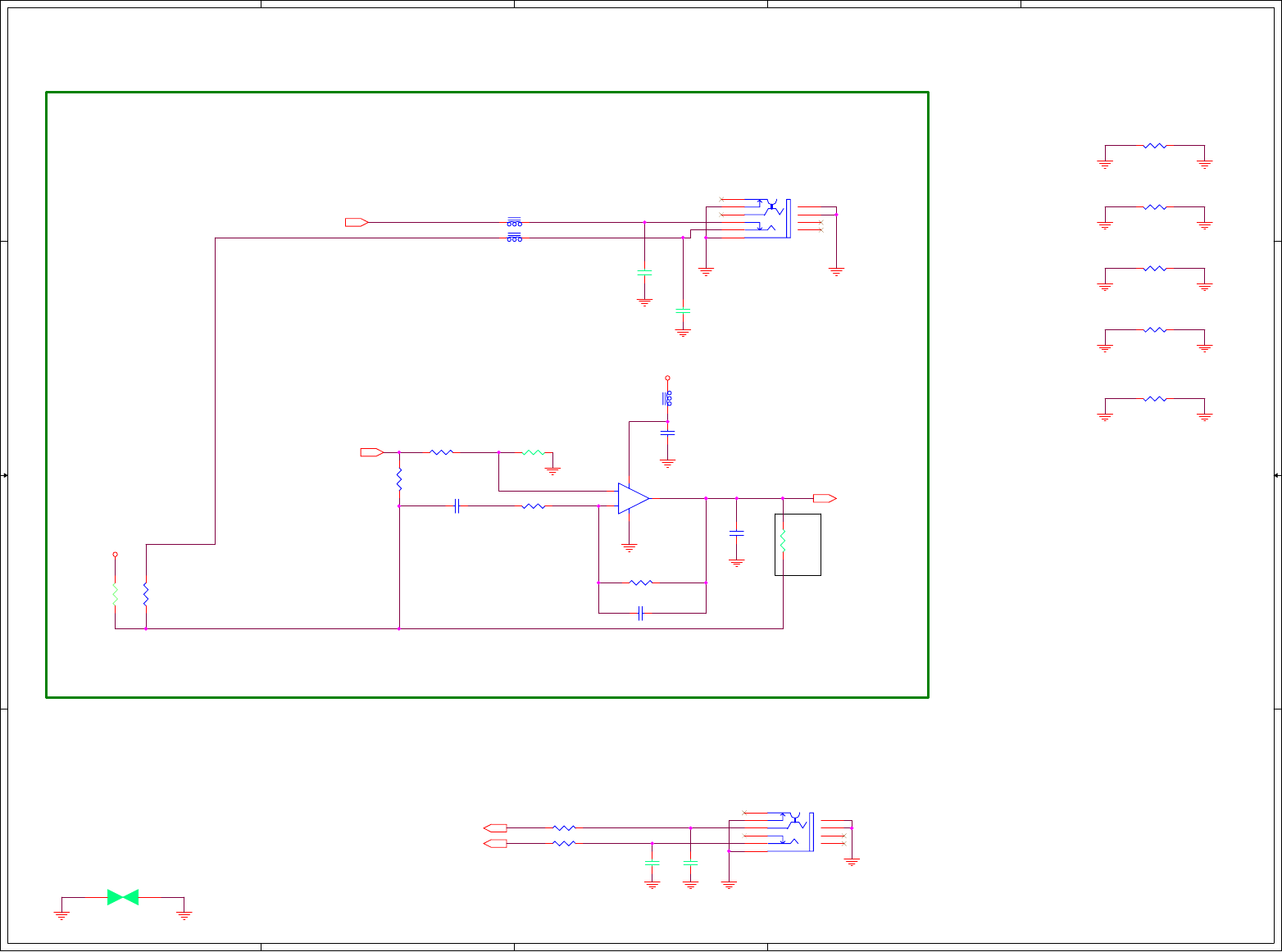Select the resistor feeding the op-amp inverting input
This screenshot has height=952, width=1282.
pos(533,506)
